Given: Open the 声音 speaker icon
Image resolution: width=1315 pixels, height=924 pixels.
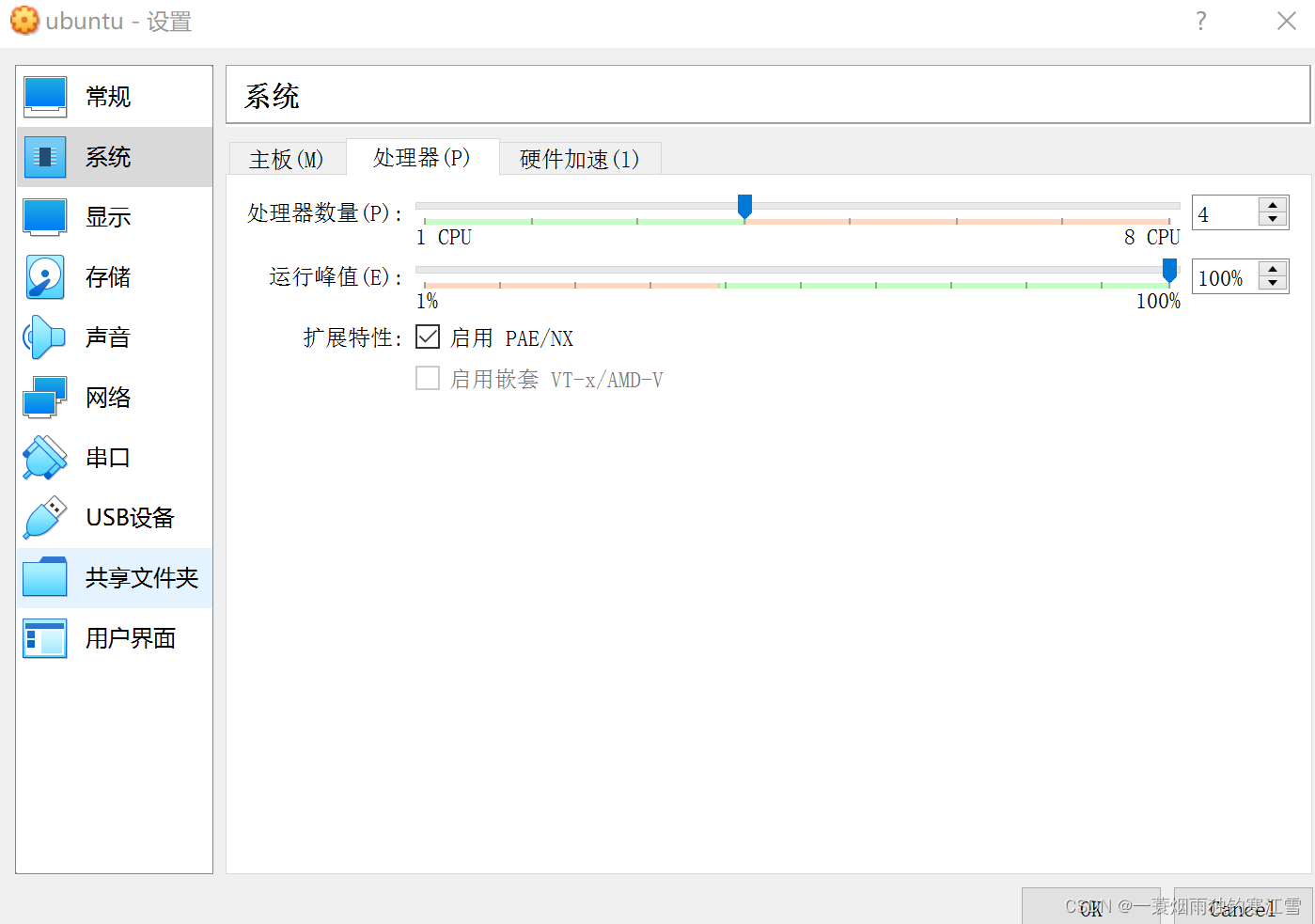Looking at the screenshot, I should [x=45, y=337].
